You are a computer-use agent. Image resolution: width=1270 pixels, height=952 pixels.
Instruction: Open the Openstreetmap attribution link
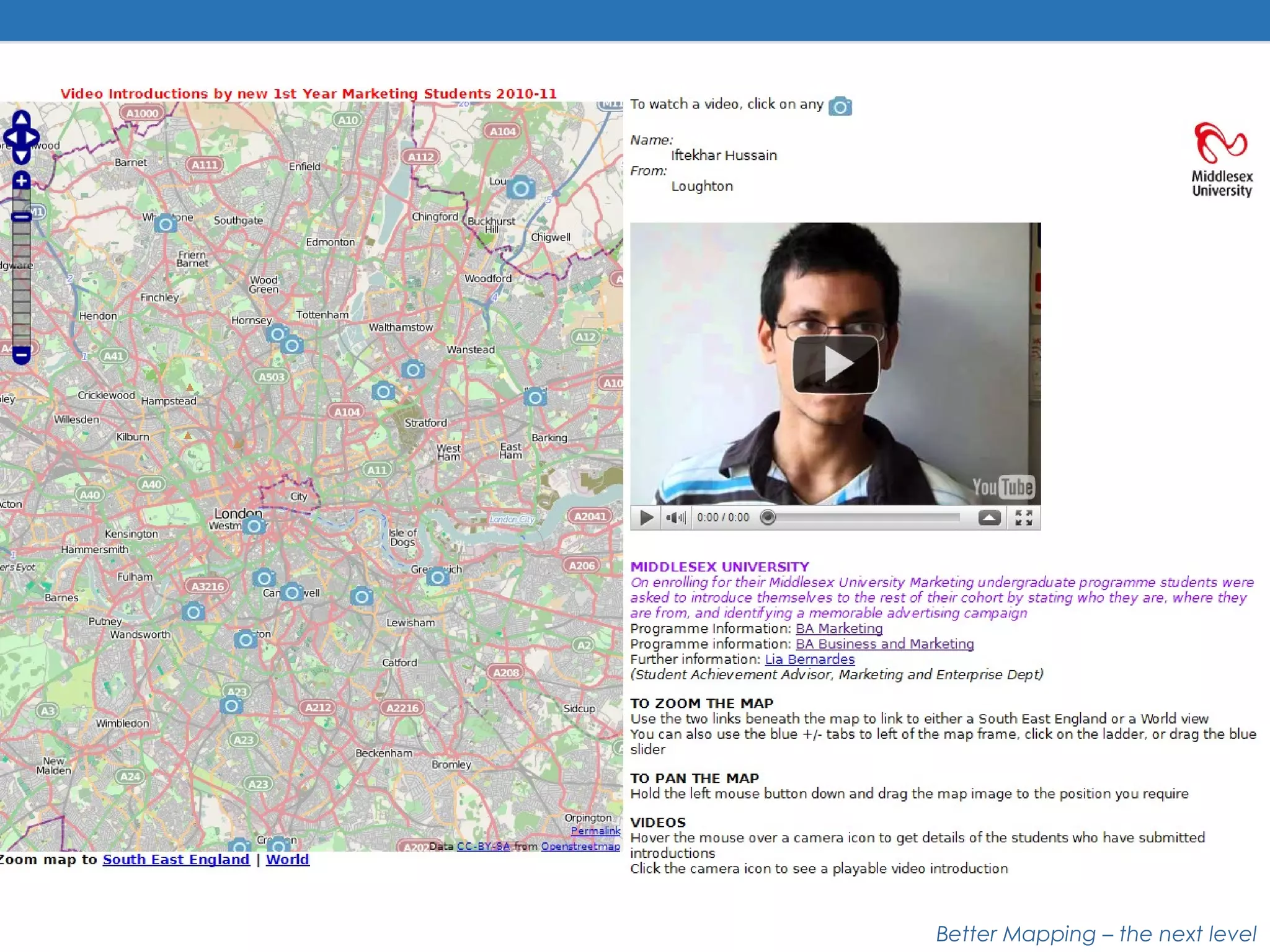(x=580, y=846)
